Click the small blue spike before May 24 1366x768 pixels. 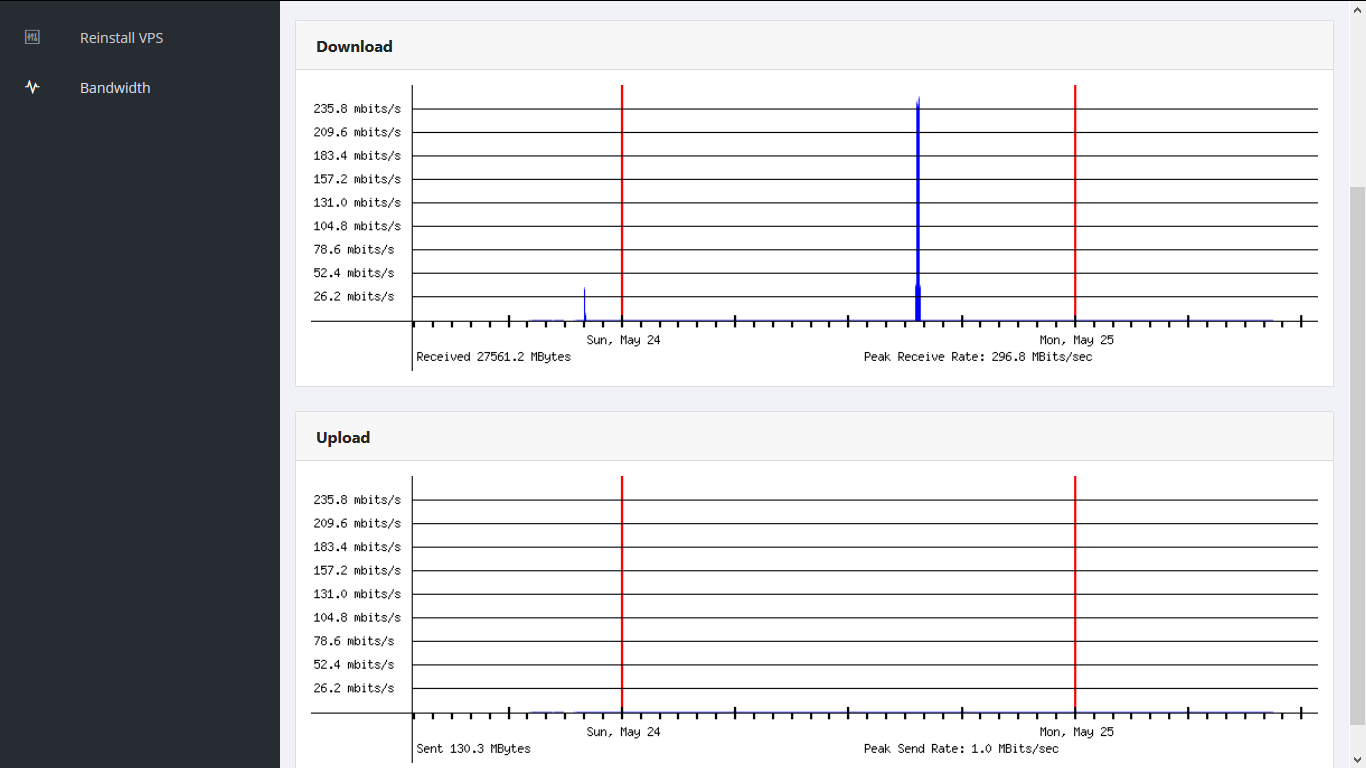(x=585, y=305)
